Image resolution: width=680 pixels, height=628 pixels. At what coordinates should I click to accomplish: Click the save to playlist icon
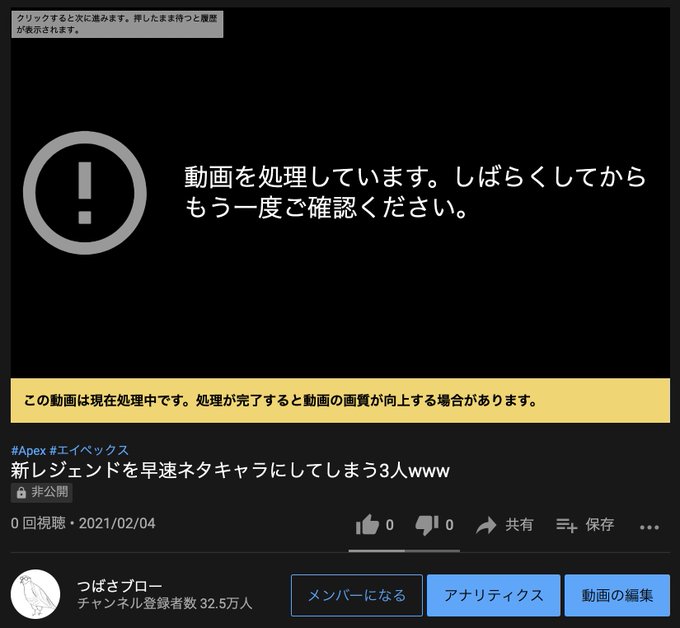(566, 525)
